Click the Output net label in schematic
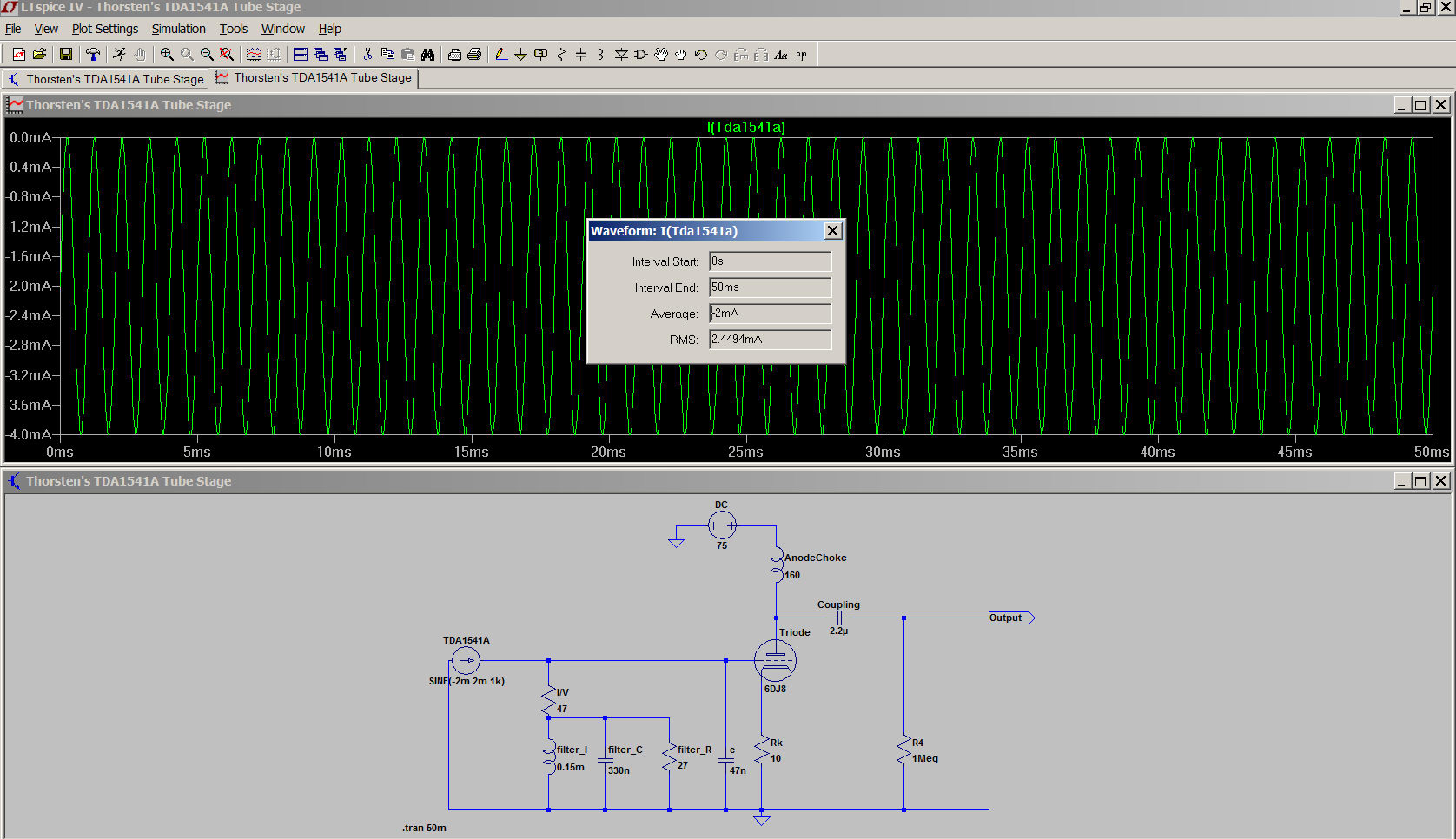The width and height of the screenshot is (1456, 839). coord(1011,618)
